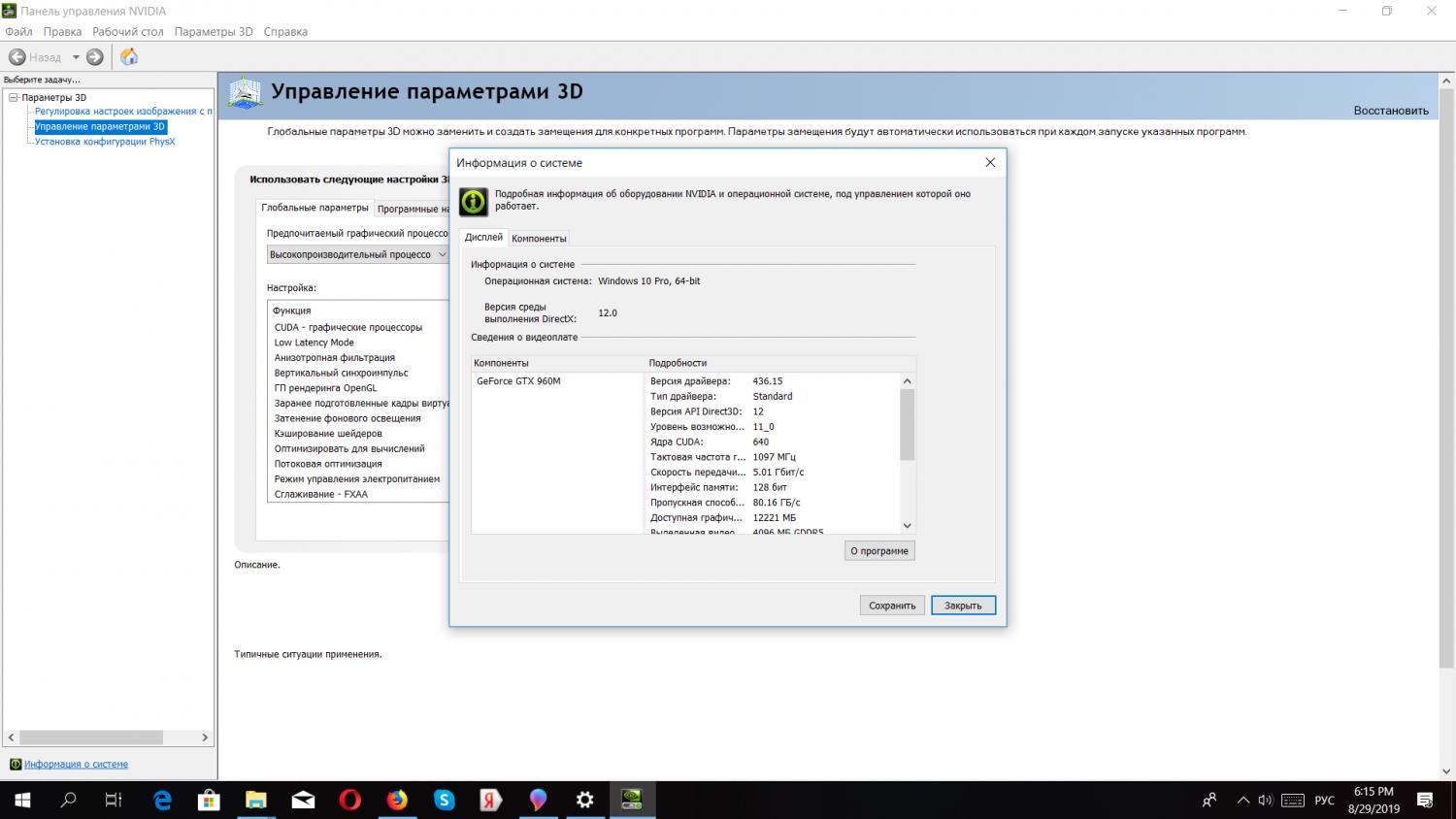Image resolution: width=1456 pixels, height=819 pixels.
Task: Open Firefox from the taskbar
Action: 397,800
